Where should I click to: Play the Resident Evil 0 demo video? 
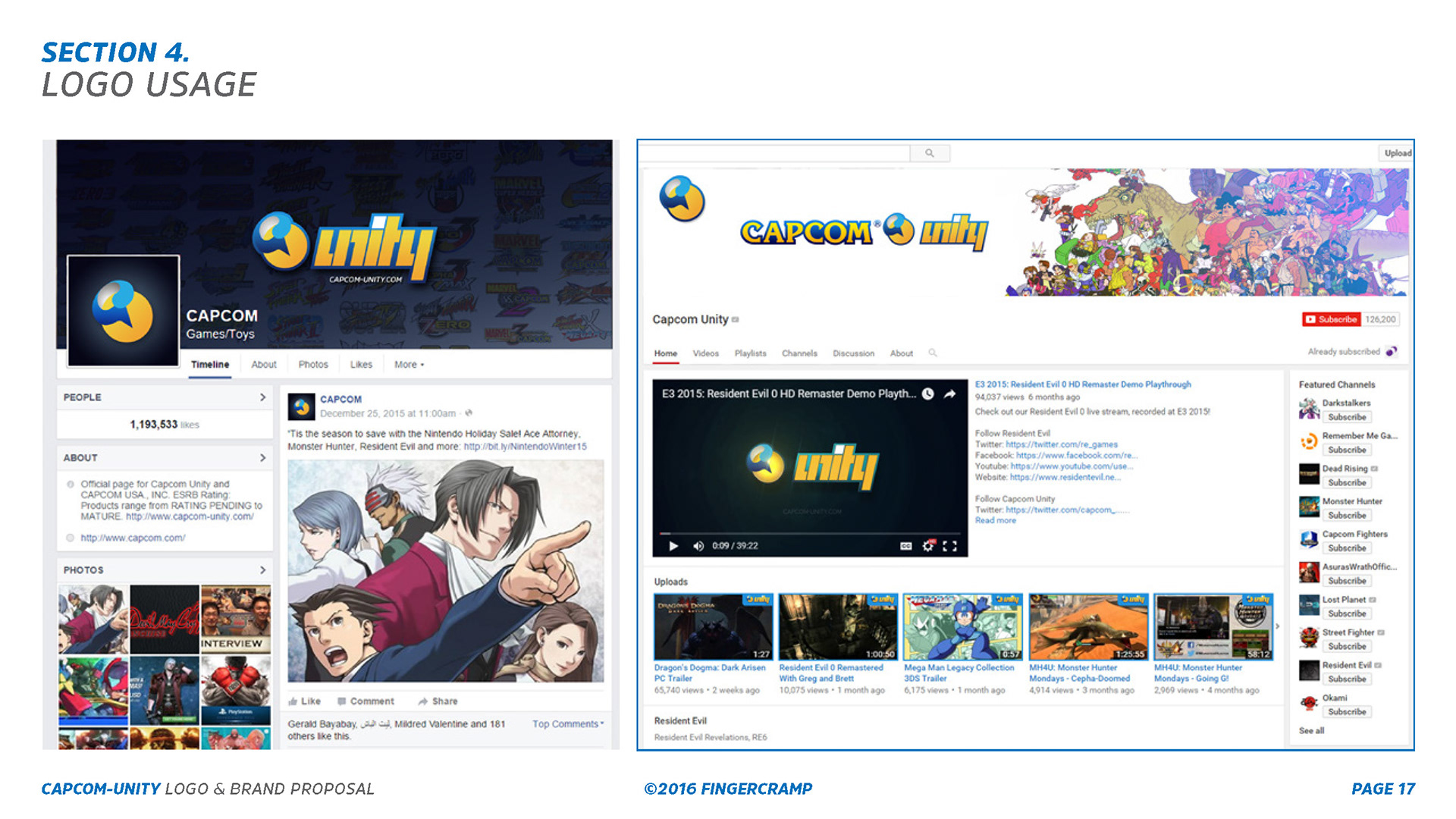673,546
